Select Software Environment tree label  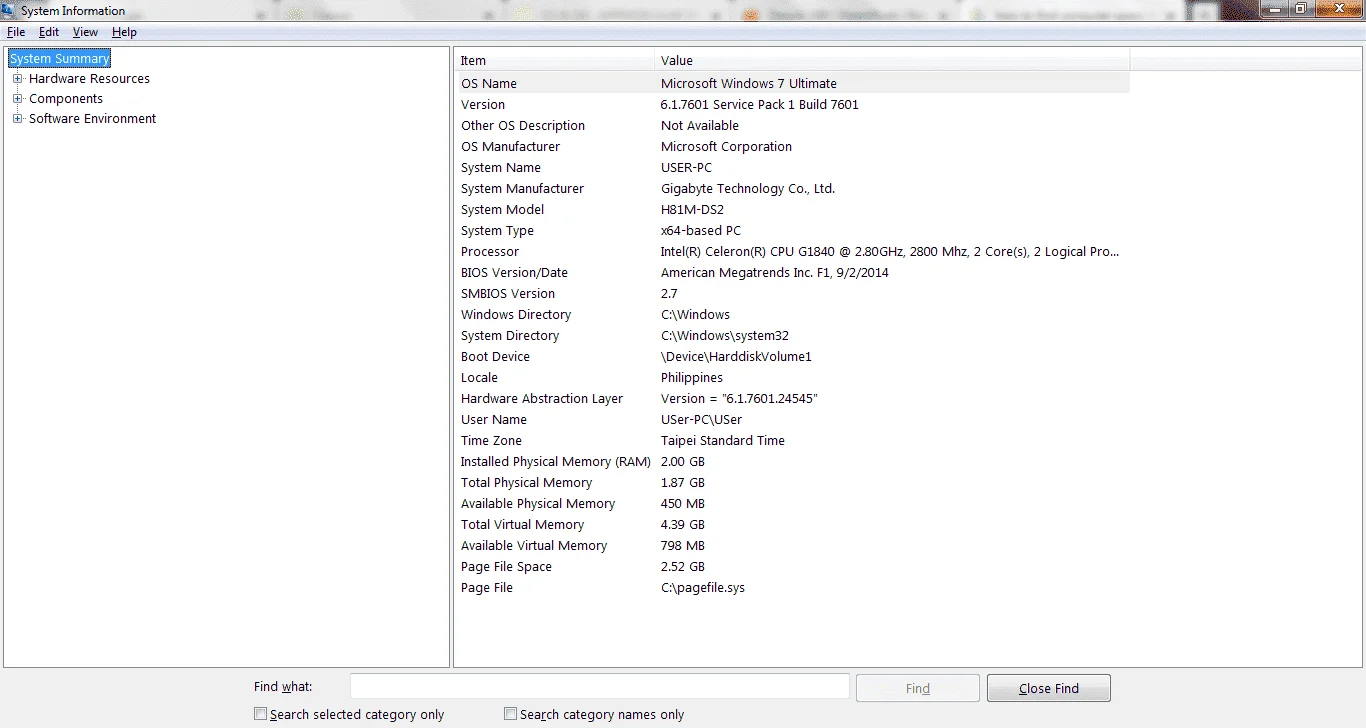(92, 119)
